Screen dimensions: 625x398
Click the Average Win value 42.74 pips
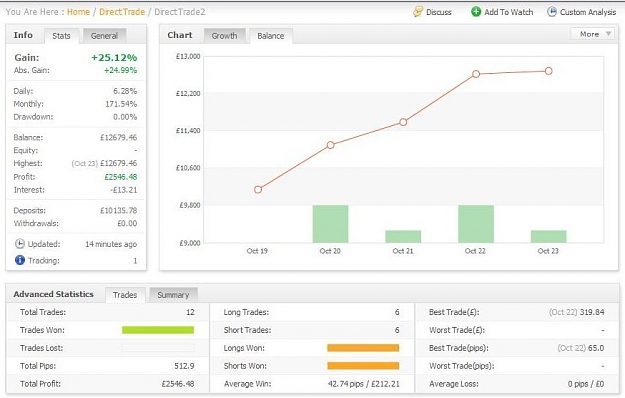tap(346, 384)
